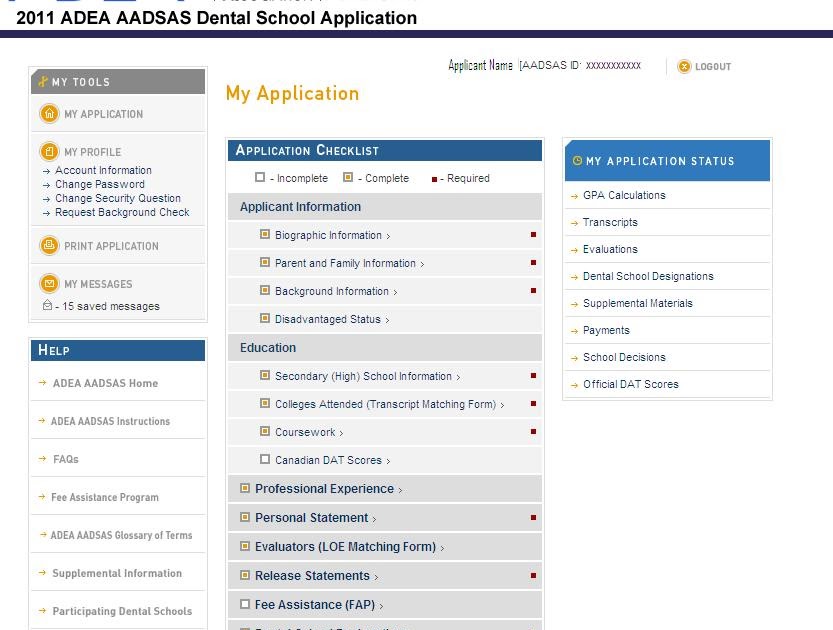Open Coursework checklist item
The width and height of the screenshot is (833, 630).
(305, 432)
